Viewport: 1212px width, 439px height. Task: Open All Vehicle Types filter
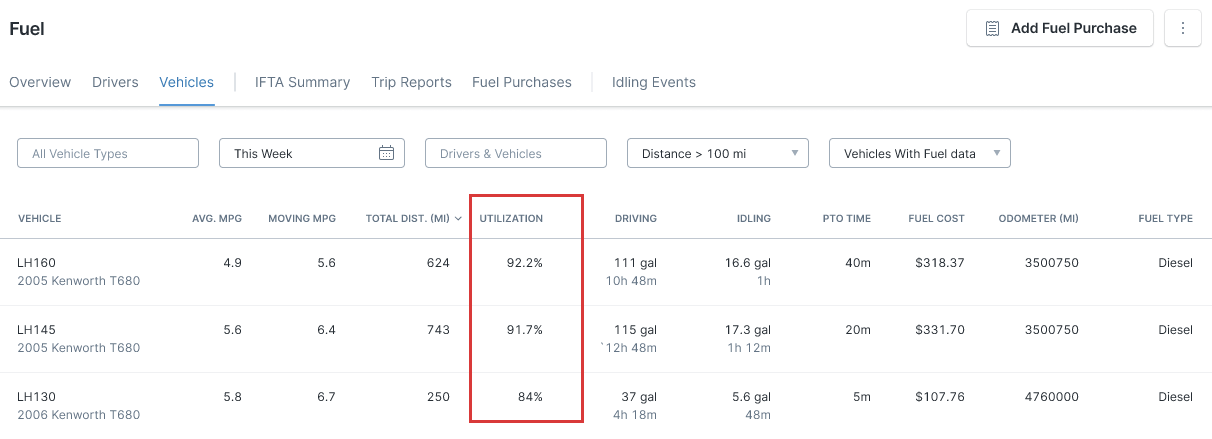108,153
